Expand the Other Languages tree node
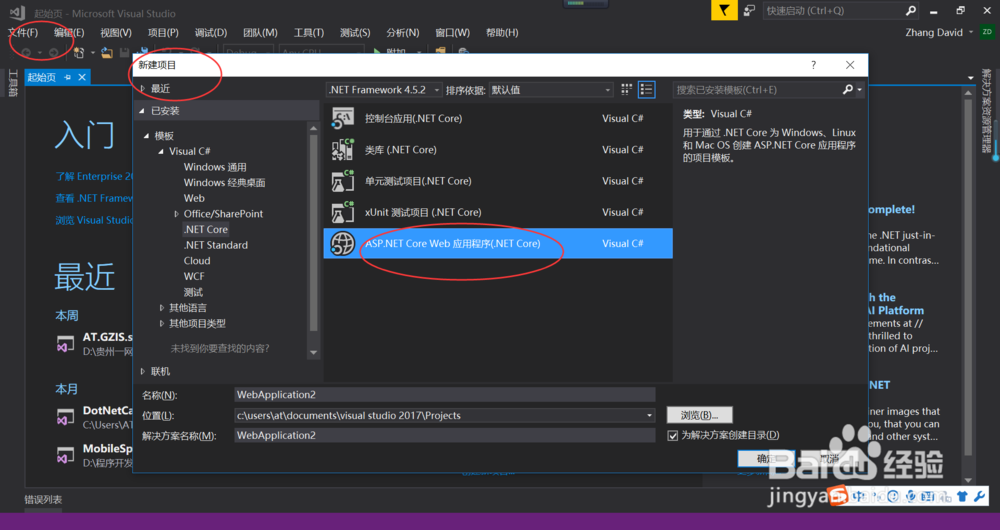1000x530 pixels. coord(162,308)
